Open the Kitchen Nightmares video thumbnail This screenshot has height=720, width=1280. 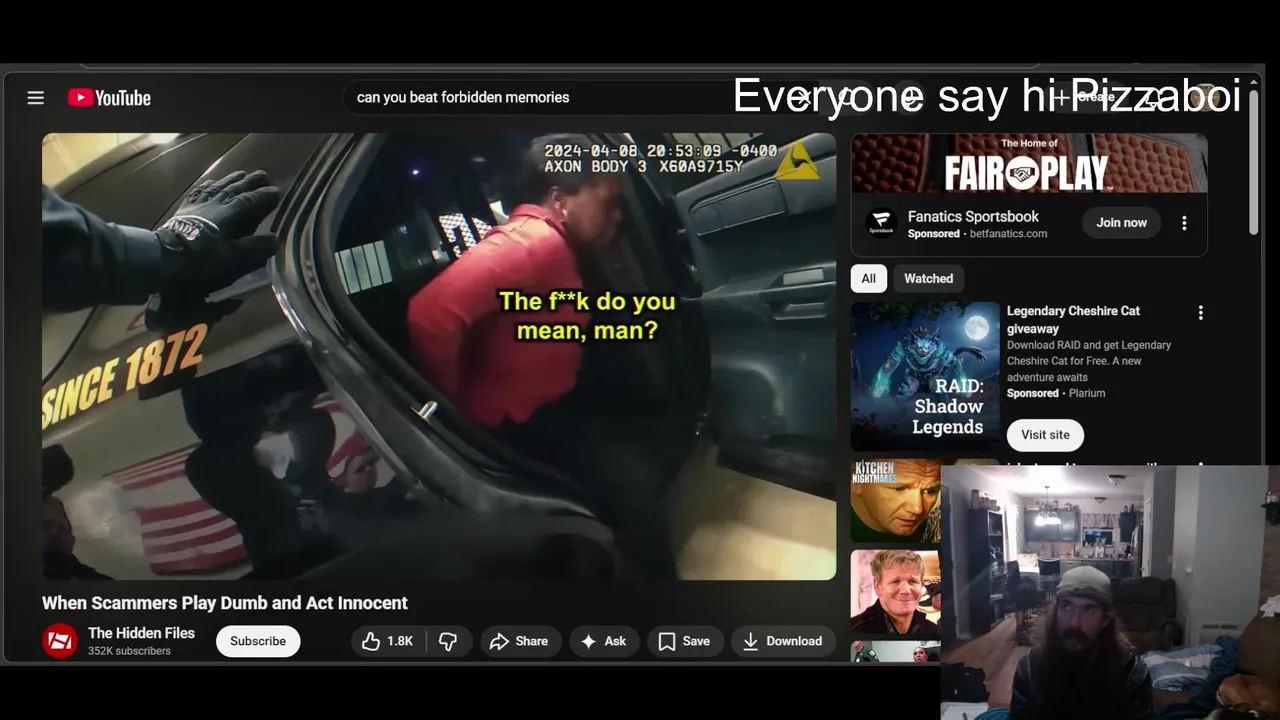[x=896, y=501]
